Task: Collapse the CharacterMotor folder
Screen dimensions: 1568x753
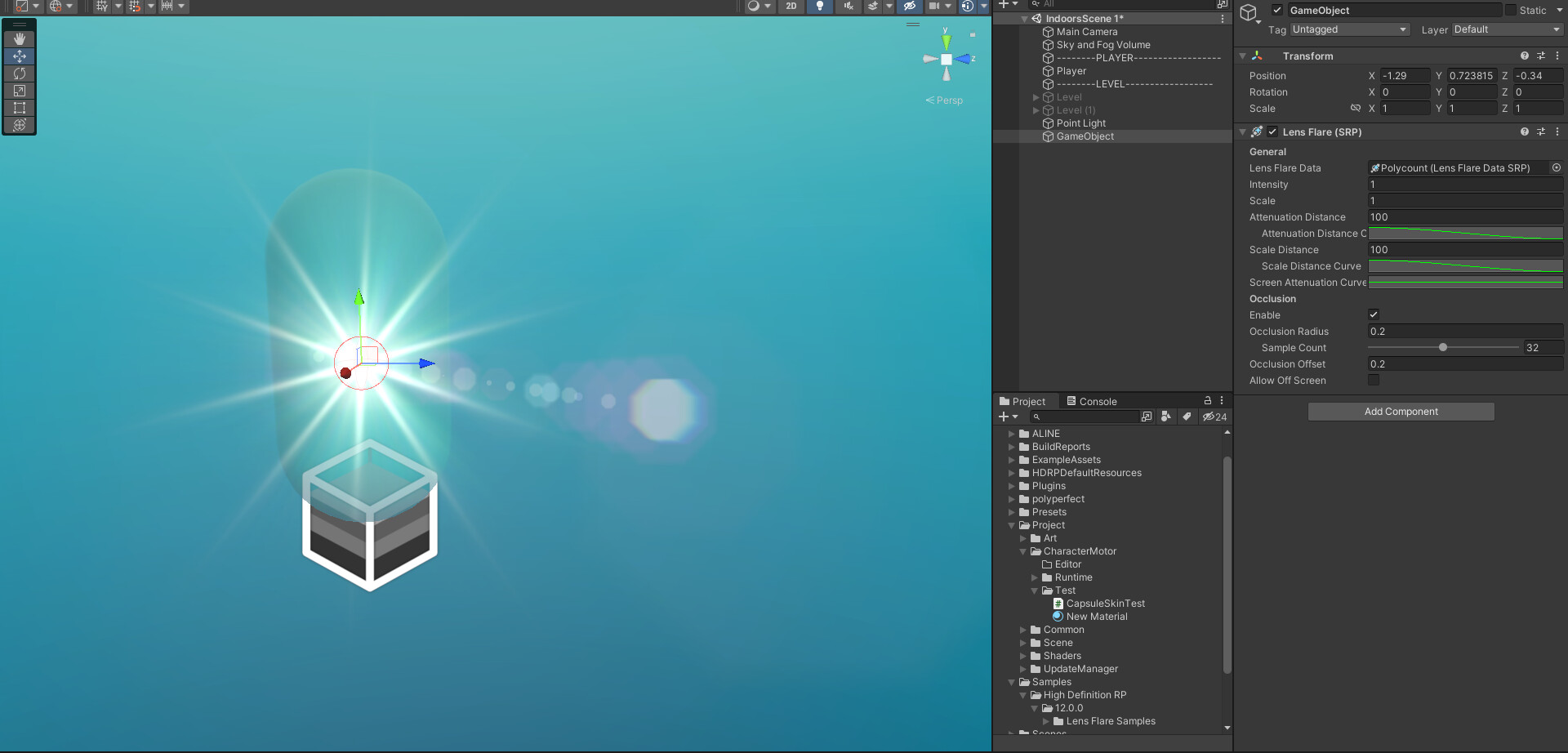Action: 1022,551
